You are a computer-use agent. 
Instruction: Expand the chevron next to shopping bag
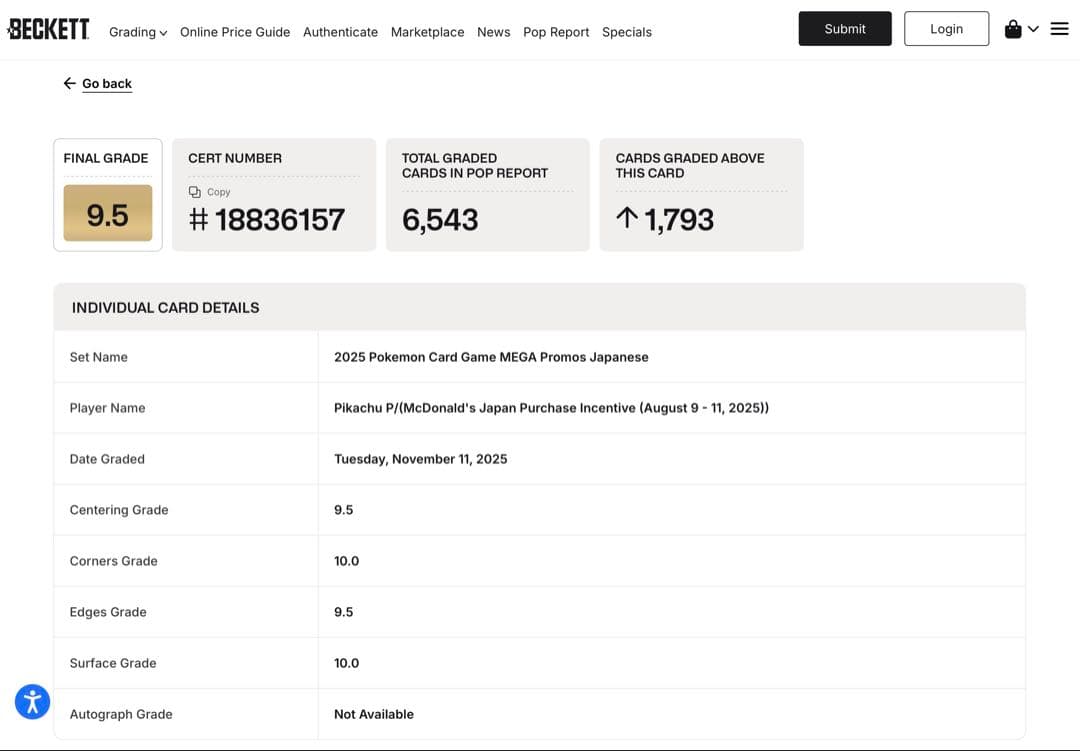point(1034,29)
